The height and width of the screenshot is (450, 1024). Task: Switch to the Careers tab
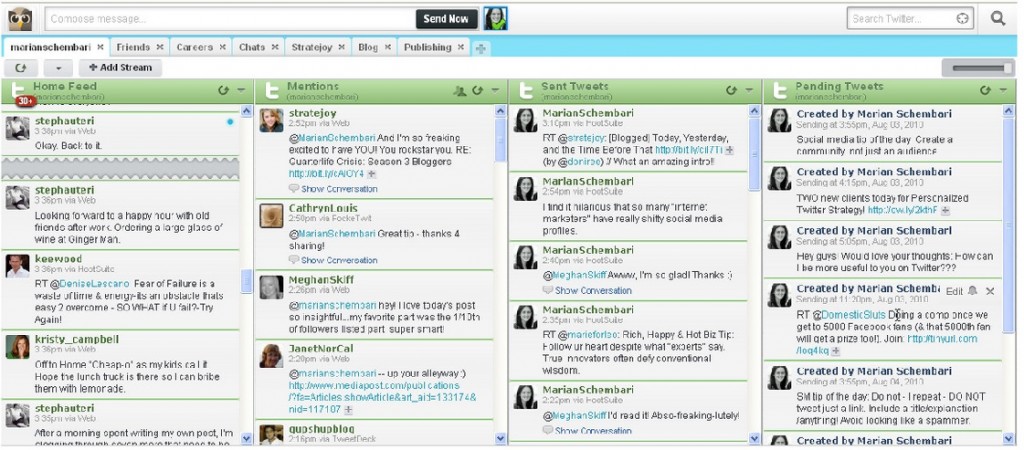pos(195,47)
